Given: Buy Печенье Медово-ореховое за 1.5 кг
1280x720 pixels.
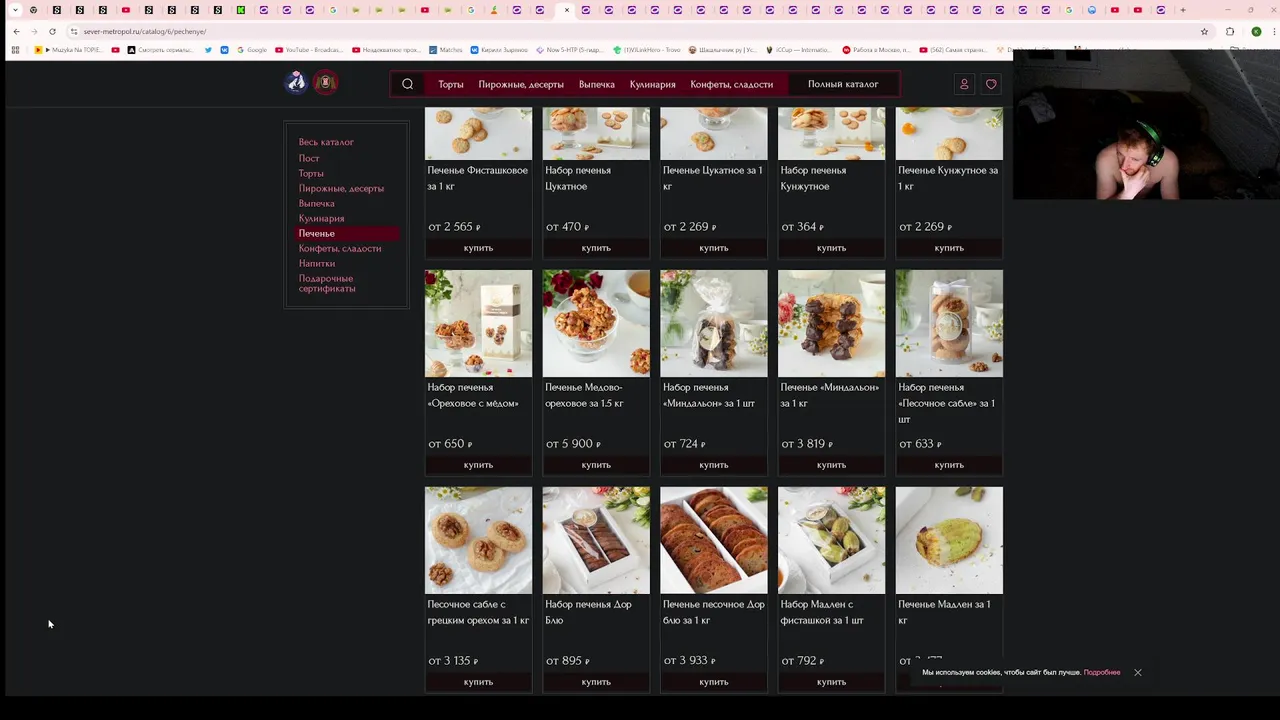Looking at the screenshot, I should pos(596,465).
